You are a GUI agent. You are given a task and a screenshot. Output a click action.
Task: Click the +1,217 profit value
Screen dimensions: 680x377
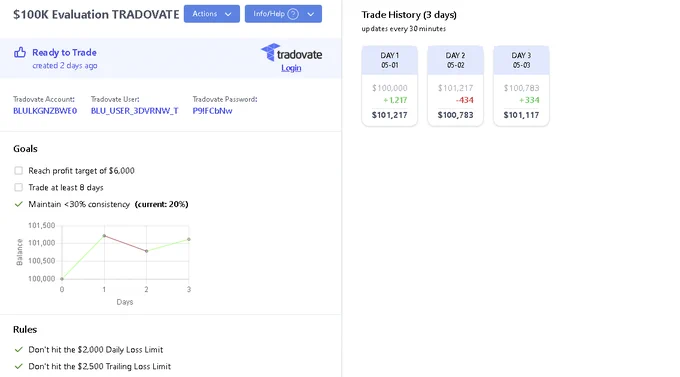[x=395, y=100]
